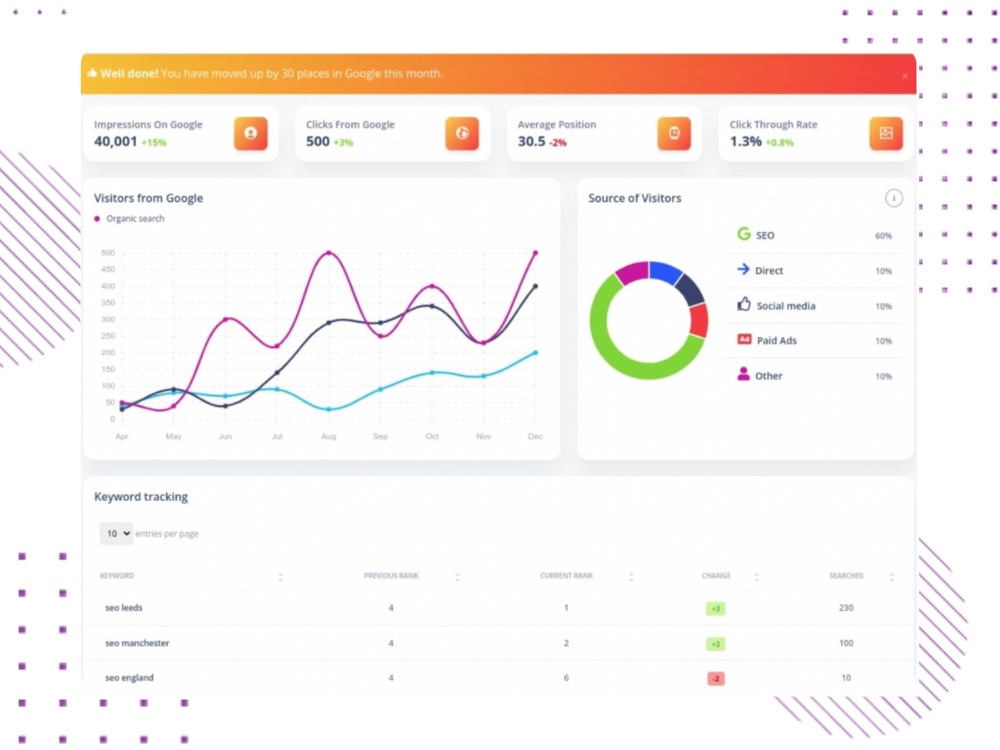
Task: Sort the table by Change column
Action: [x=756, y=577]
